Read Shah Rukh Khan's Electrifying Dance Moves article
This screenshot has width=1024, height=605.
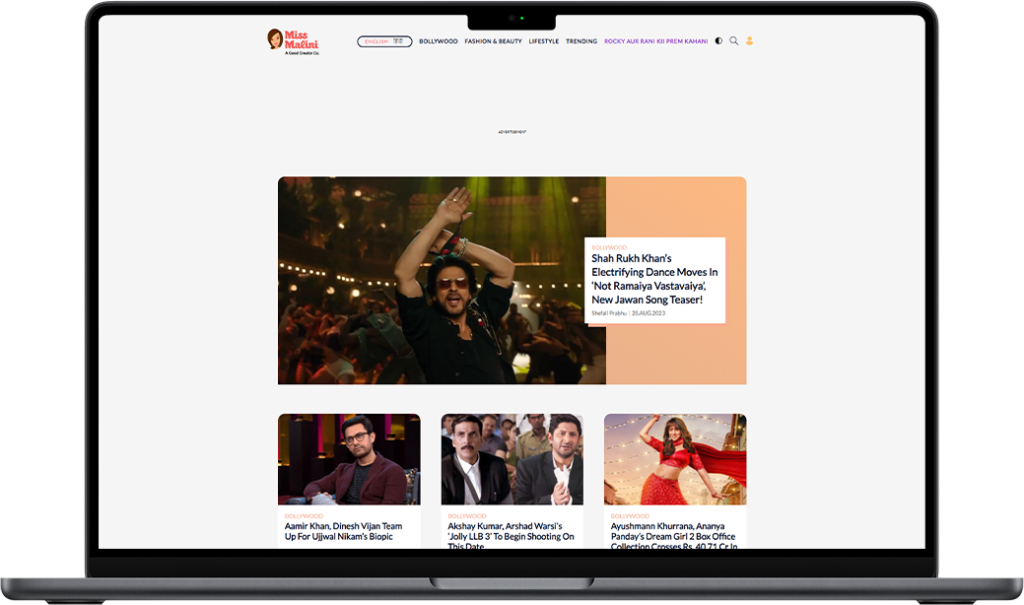click(654, 279)
